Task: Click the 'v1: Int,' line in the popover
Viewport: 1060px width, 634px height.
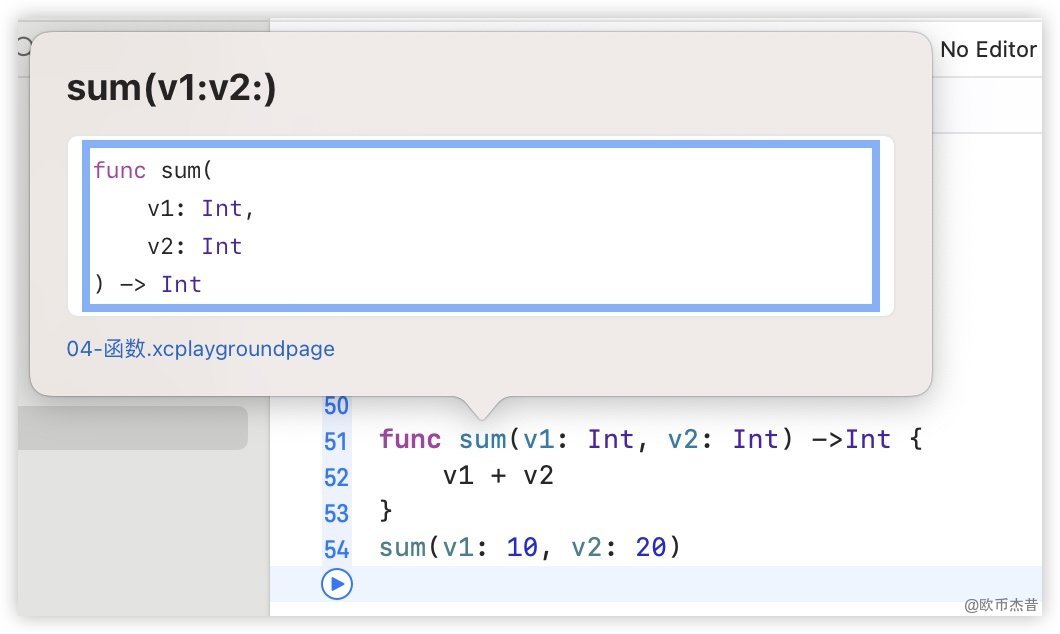Action: click(x=201, y=208)
